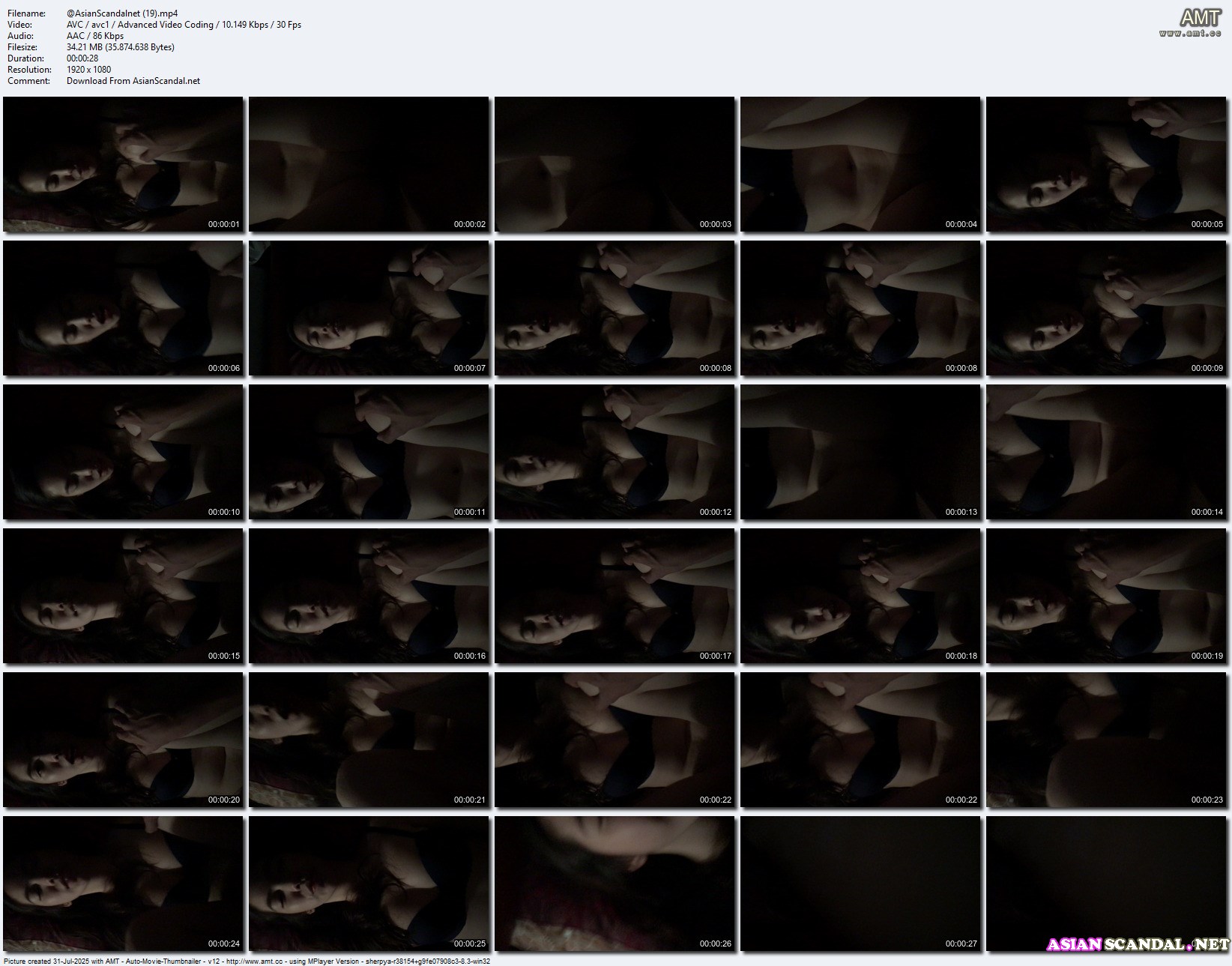
Task: Select the frame thumbnail stamped 00:00:09
Action: click(x=1106, y=308)
